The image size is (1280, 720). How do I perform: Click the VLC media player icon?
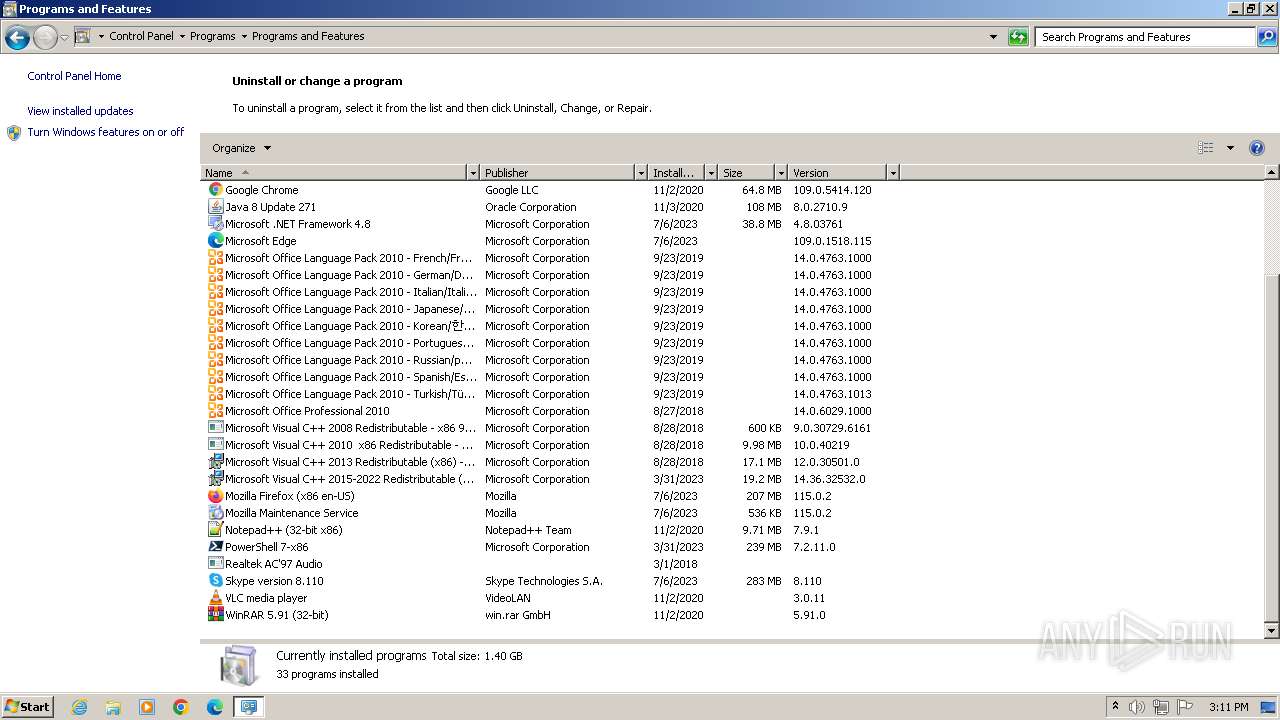(x=215, y=598)
